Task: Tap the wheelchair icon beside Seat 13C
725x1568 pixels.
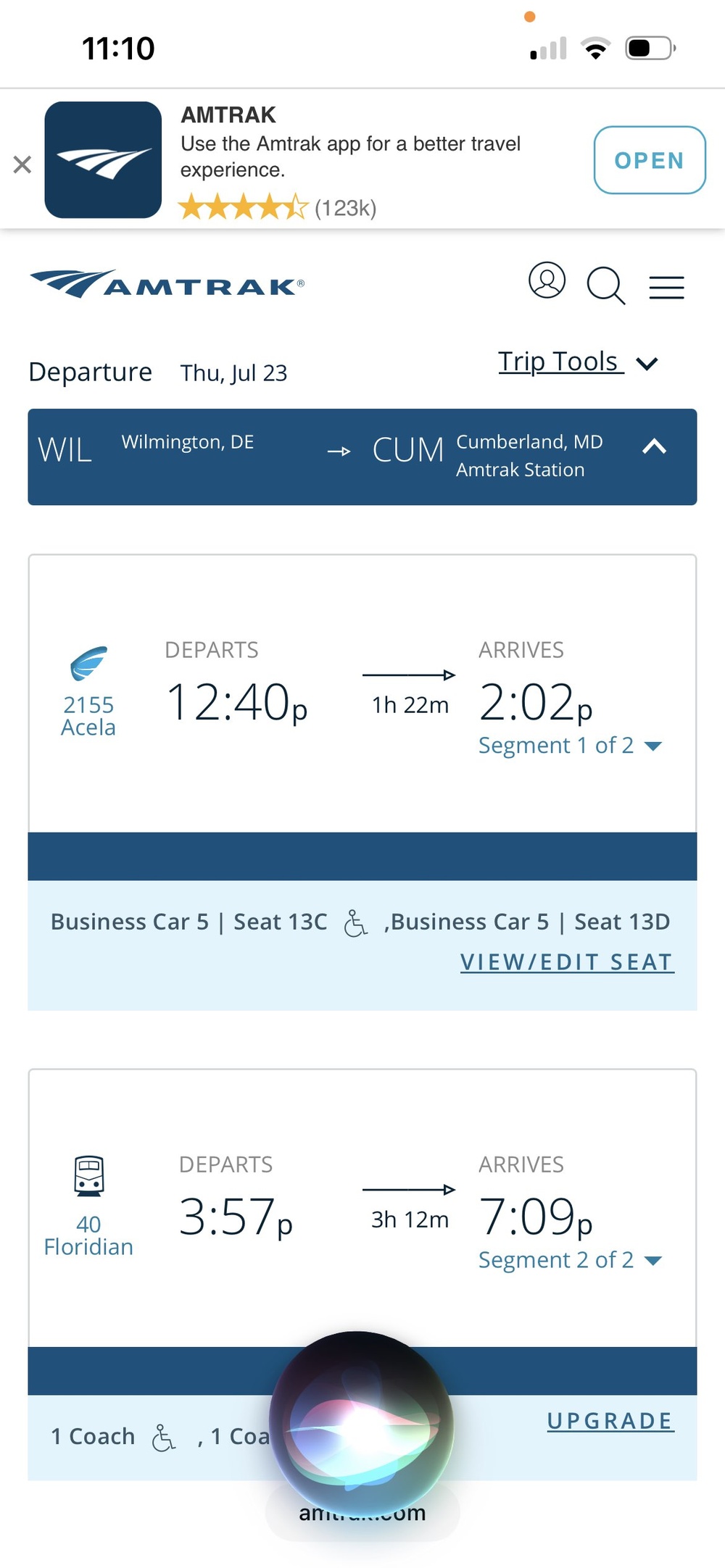Action: (355, 923)
